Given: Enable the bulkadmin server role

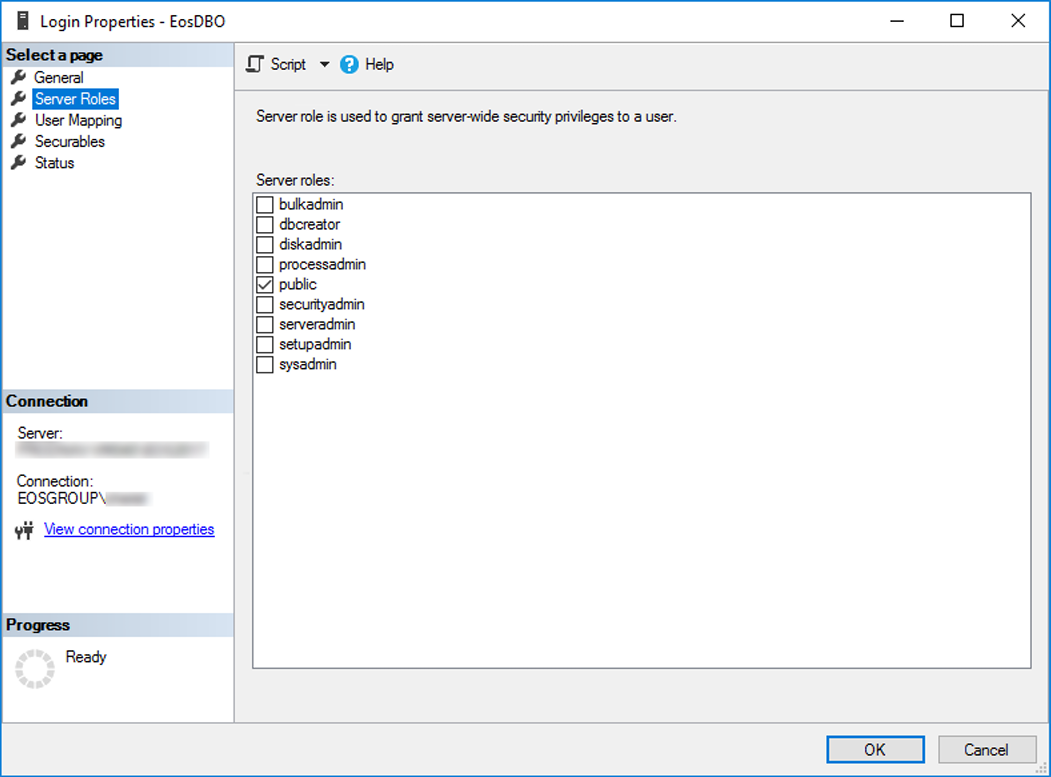Looking at the screenshot, I should [265, 204].
